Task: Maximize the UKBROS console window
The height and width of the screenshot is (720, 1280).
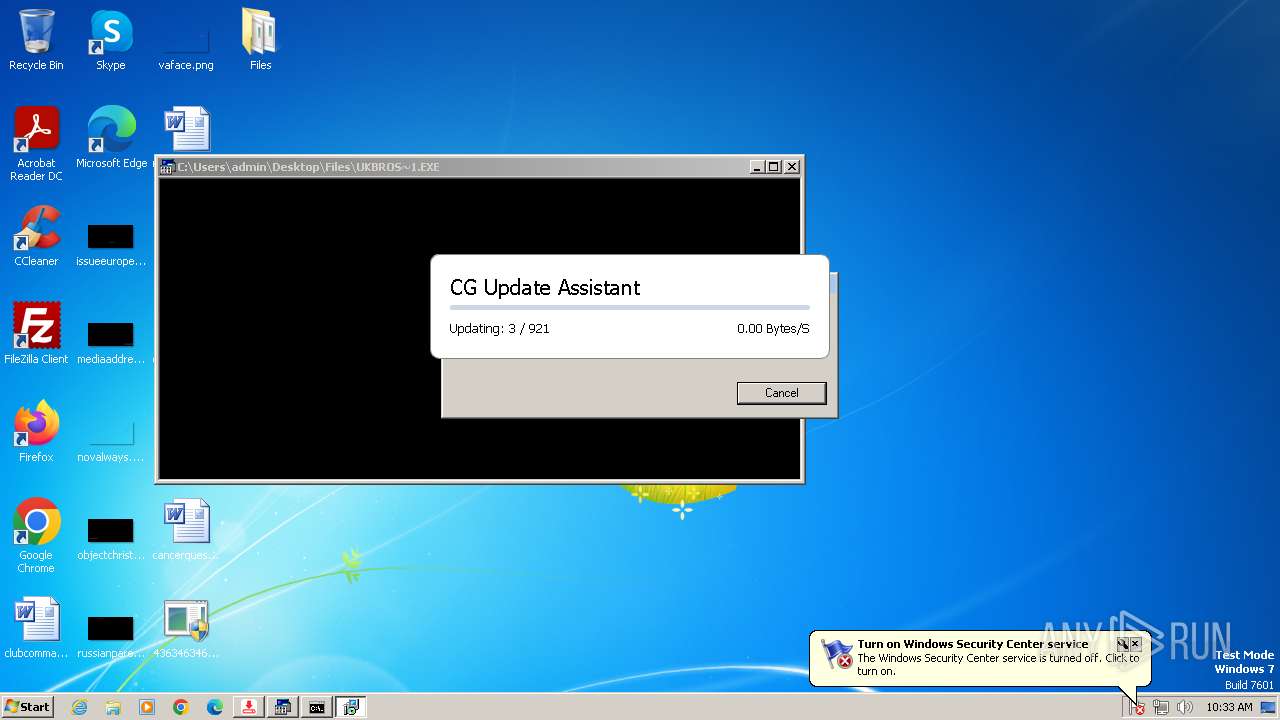Action: coord(773,167)
